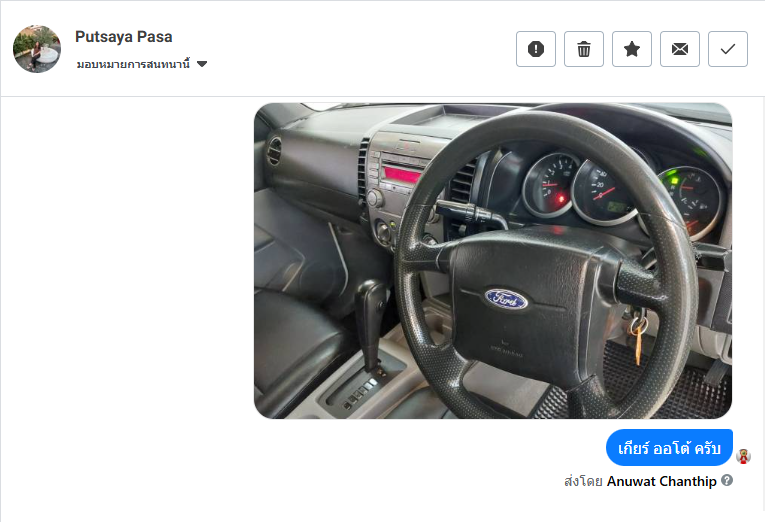Image resolution: width=765 pixels, height=522 pixels.
Task: Click the Putsaya Pasa contact name
Action: click(x=123, y=37)
